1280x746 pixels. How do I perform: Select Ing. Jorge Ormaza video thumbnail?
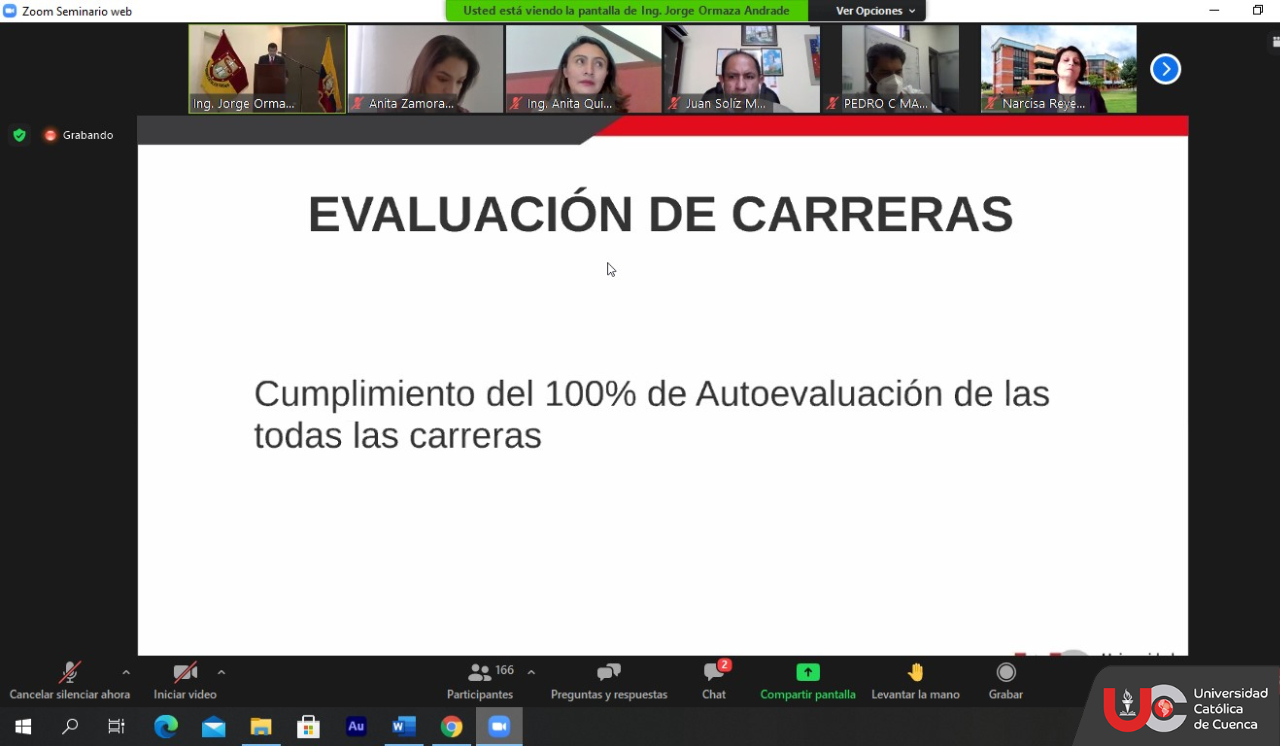267,69
